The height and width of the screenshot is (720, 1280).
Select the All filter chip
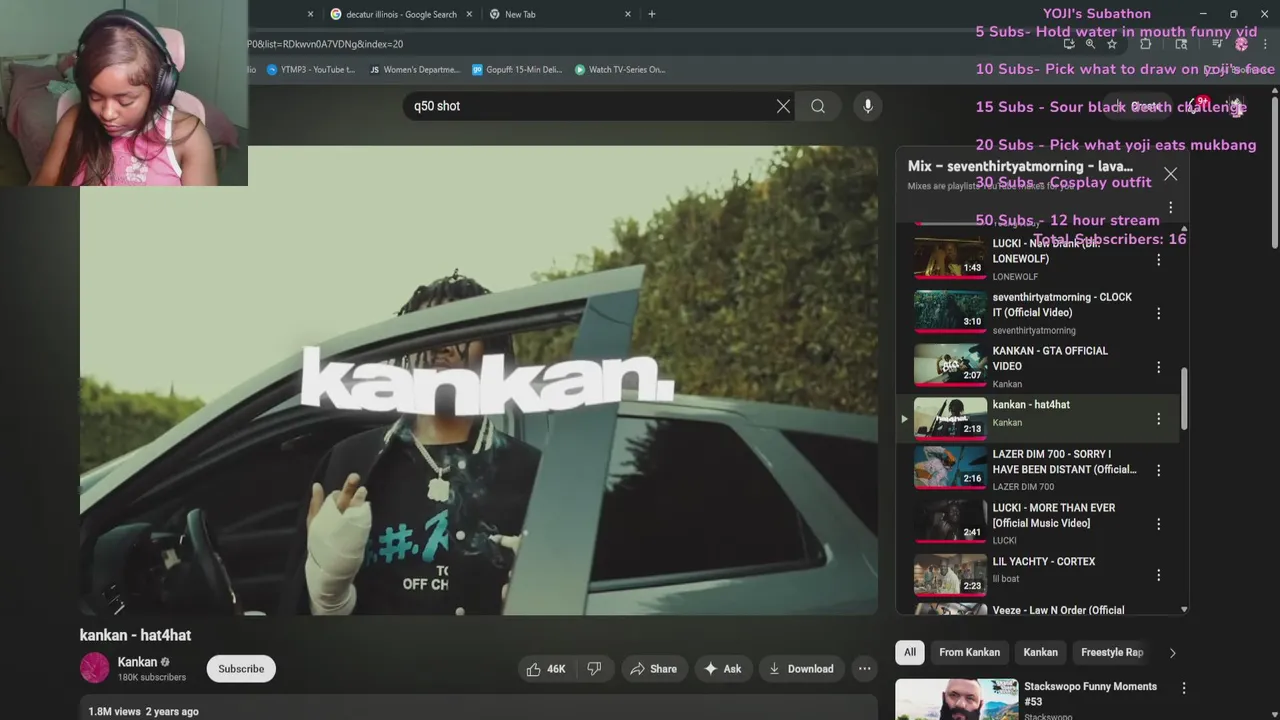(x=910, y=652)
